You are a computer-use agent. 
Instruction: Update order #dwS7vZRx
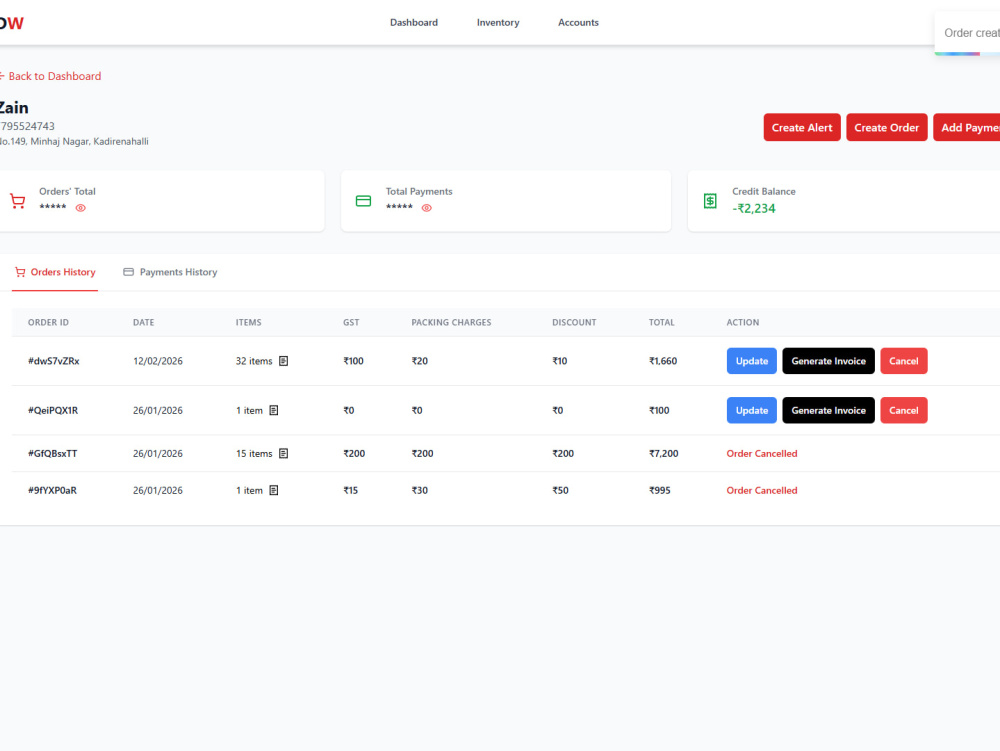pyautogui.click(x=752, y=361)
